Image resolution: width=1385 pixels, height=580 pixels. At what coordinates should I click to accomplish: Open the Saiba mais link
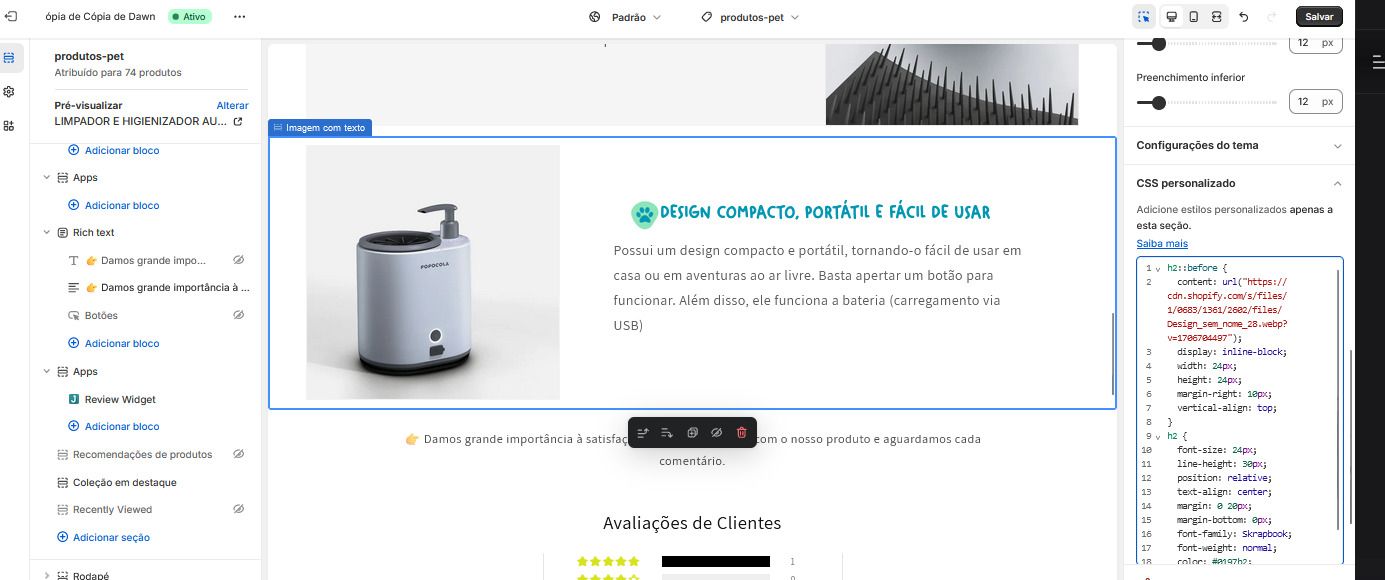1162,244
